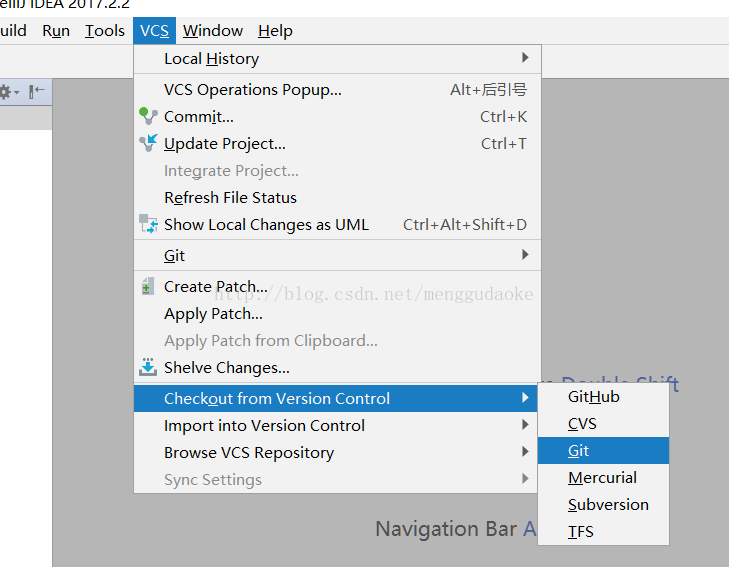The height and width of the screenshot is (567, 729).
Task: Choose CVS in checkout submenu
Action: (603, 423)
